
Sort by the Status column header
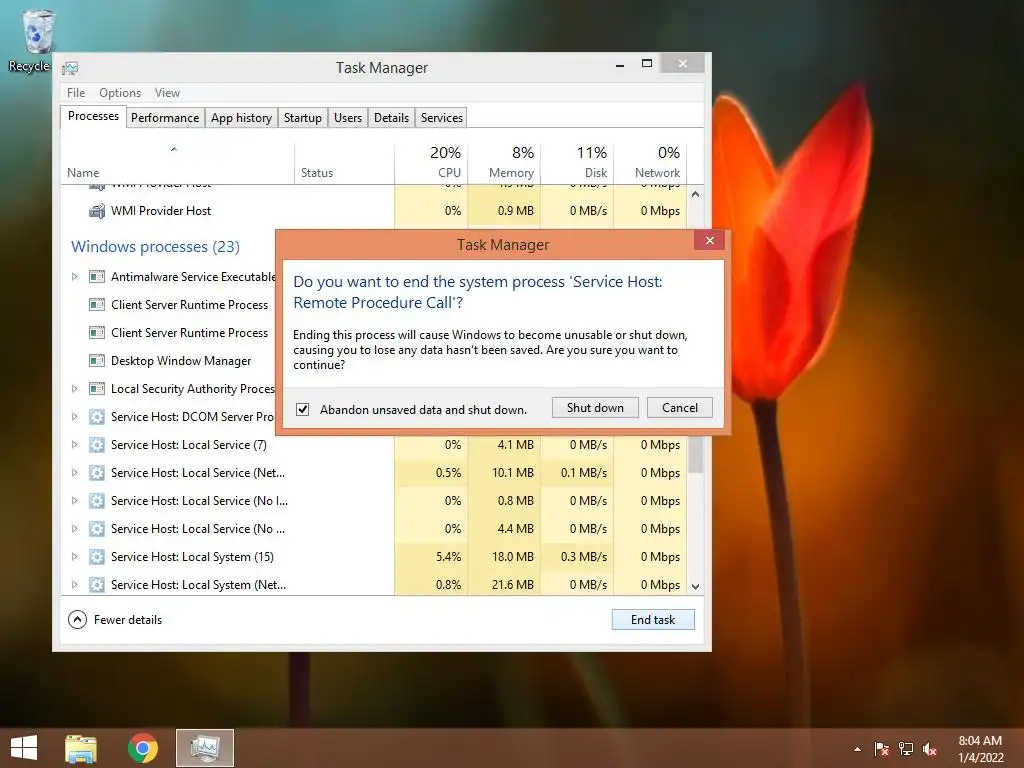pyautogui.click(x=344, y=163)
